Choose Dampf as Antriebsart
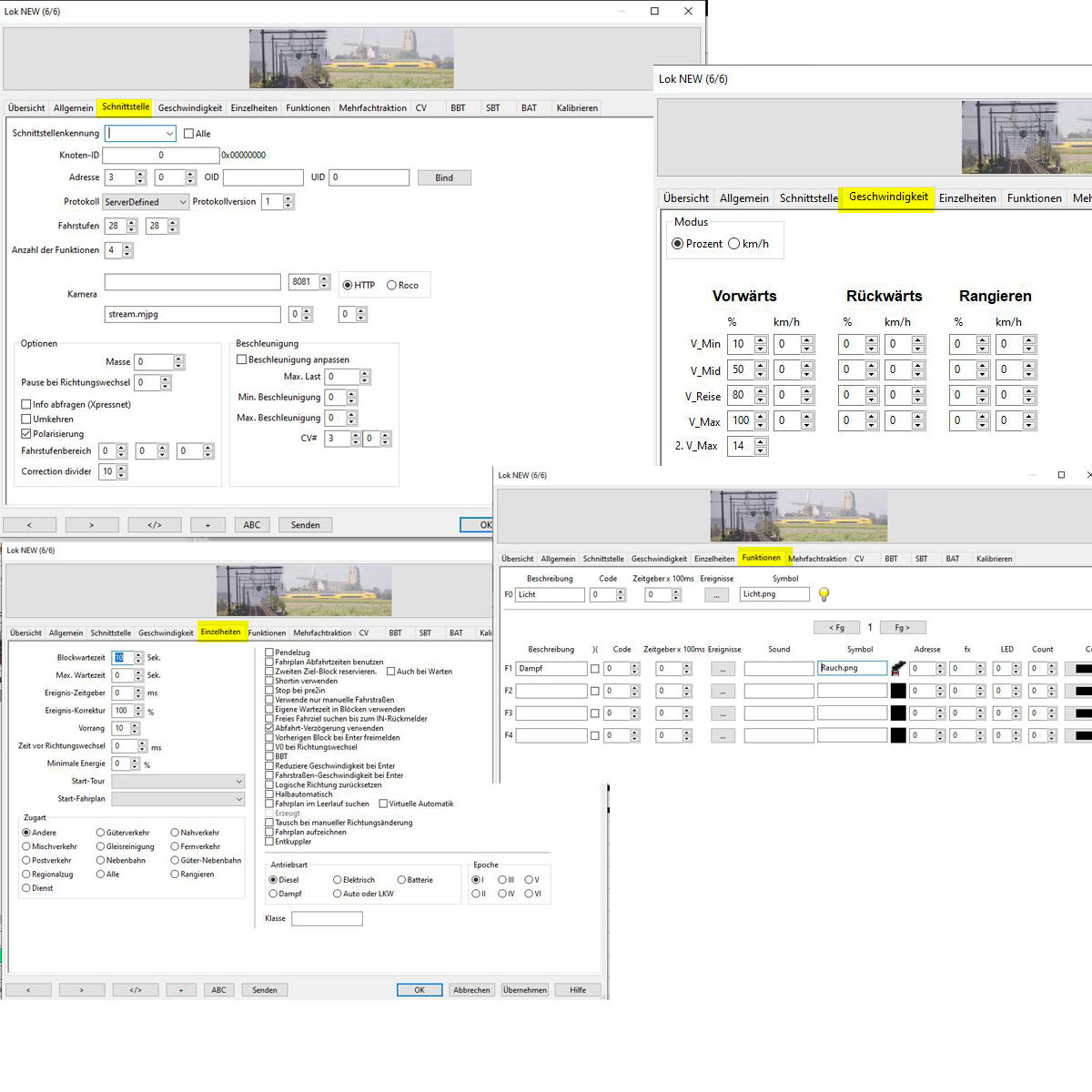The width and height of the screenshot is (1092, 1092). [273, 894]
